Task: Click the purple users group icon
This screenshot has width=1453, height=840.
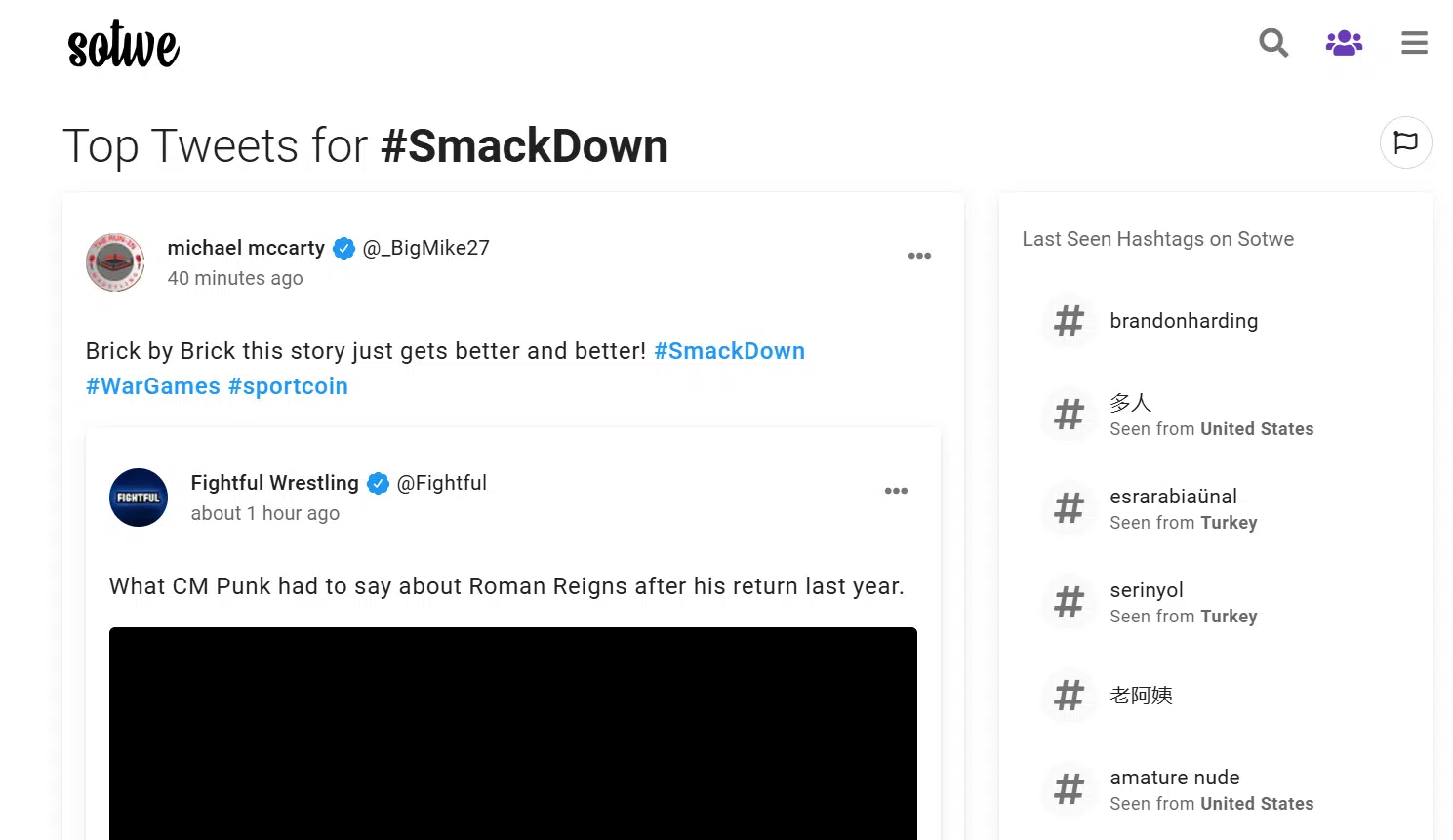Action: coord(1344,43)
